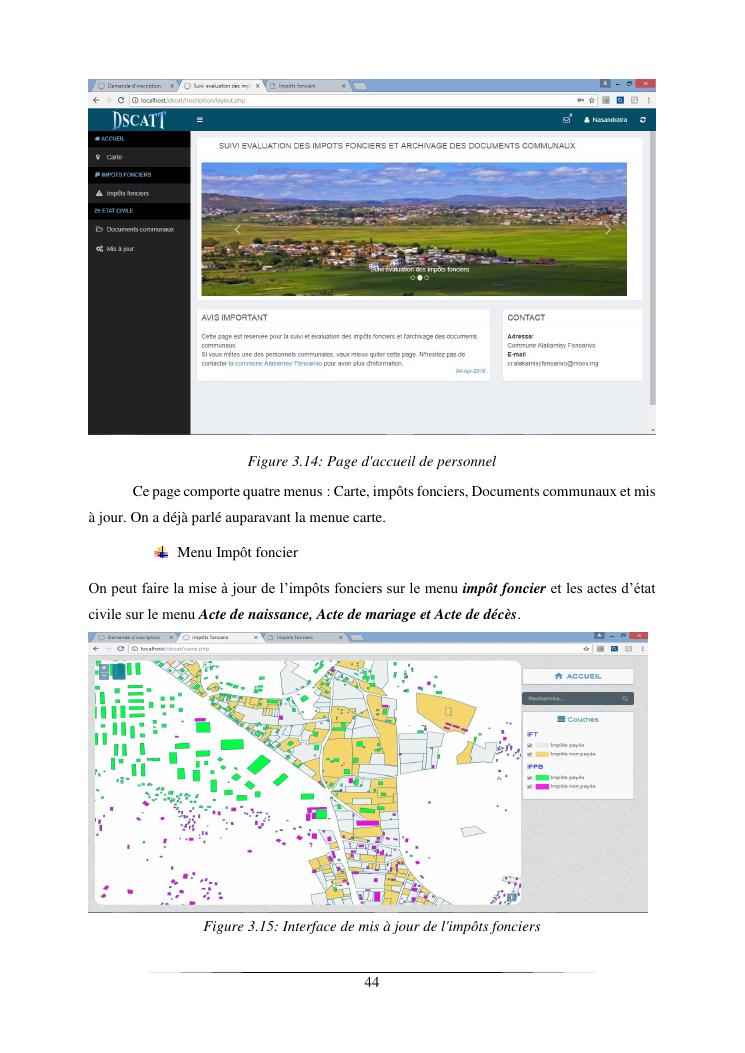
Task: Toggle IFT Impôts payés layer checkbox
Action: (530, 744)
